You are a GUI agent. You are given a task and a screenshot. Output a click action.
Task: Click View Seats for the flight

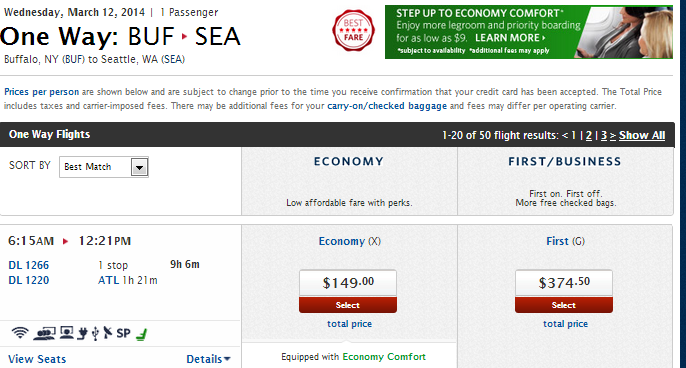pos(37,359)
